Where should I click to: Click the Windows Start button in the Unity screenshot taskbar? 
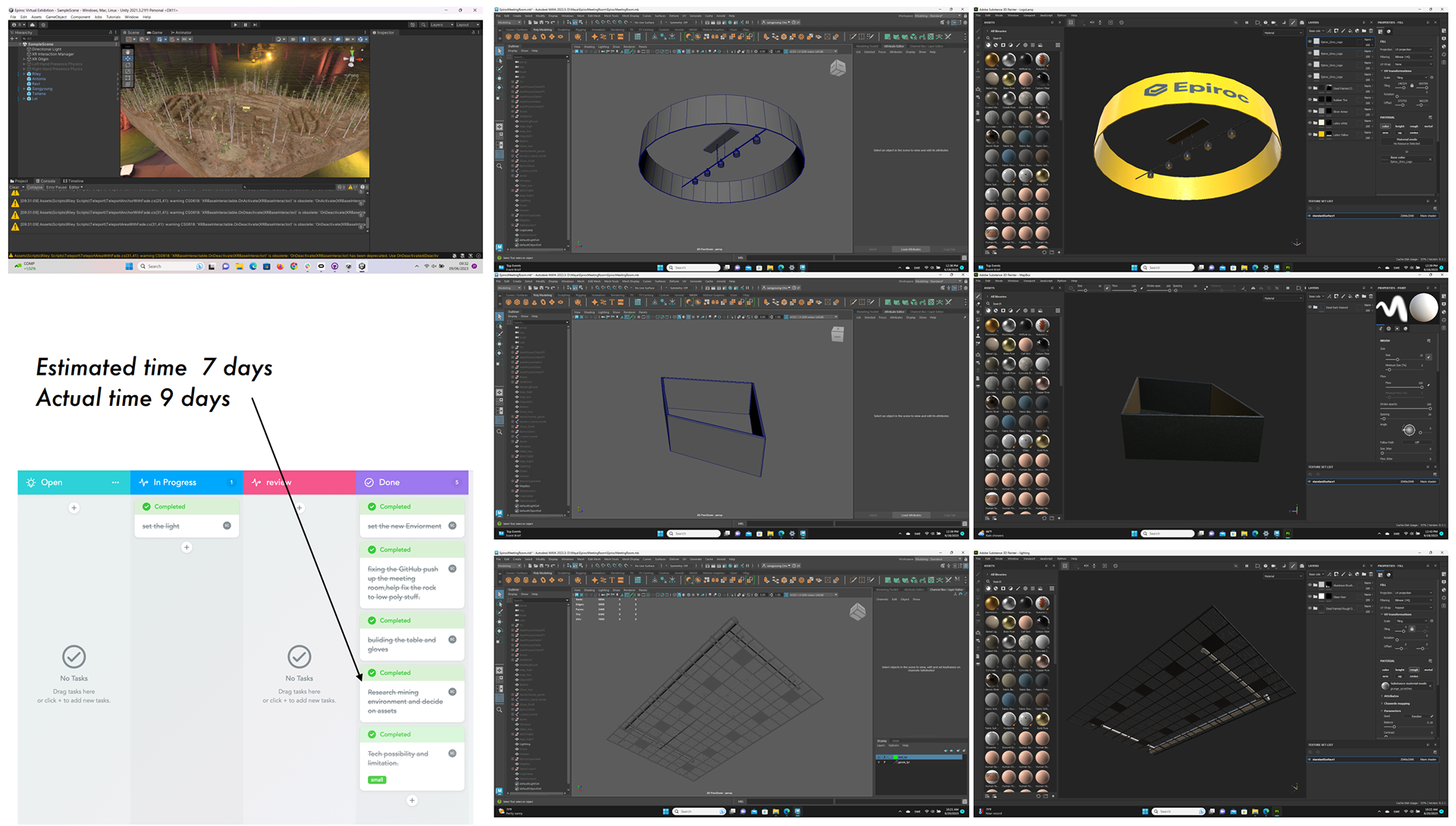(129, 267)
